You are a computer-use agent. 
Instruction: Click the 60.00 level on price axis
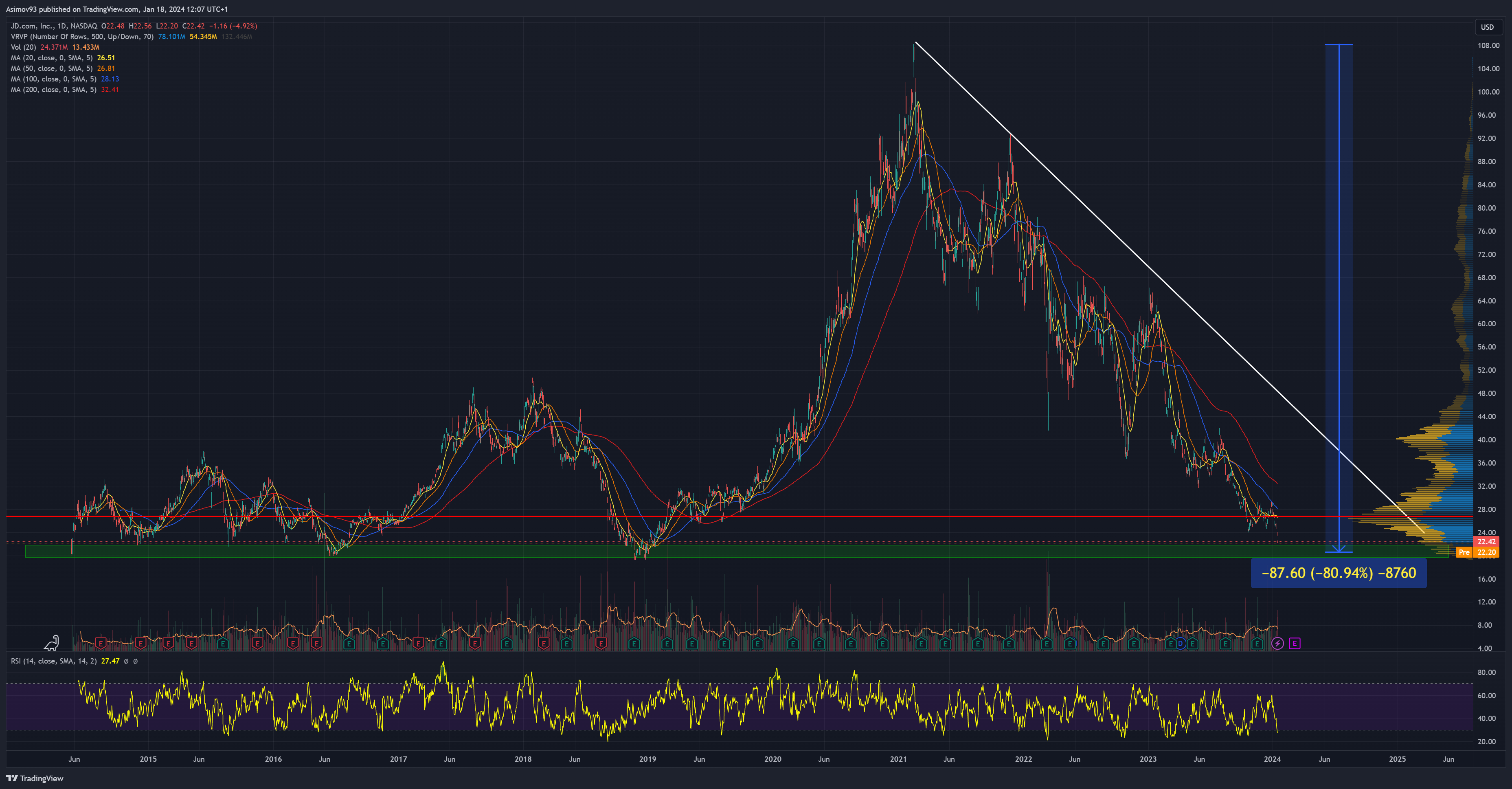[x=1487, y=324]
